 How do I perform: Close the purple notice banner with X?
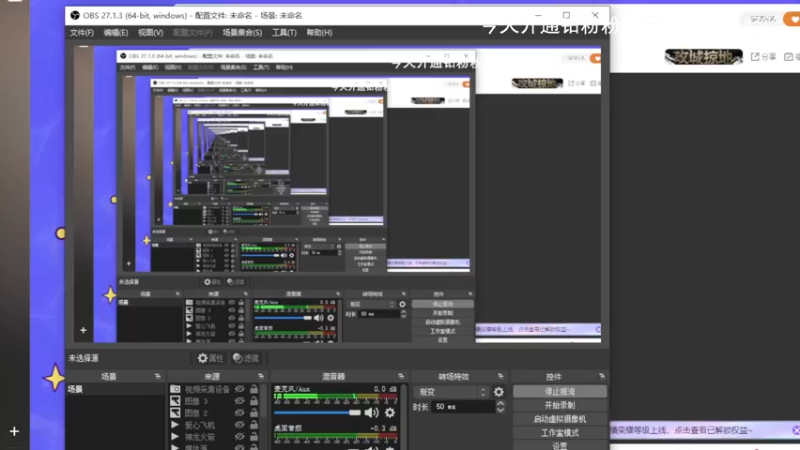tap(796, 431)
